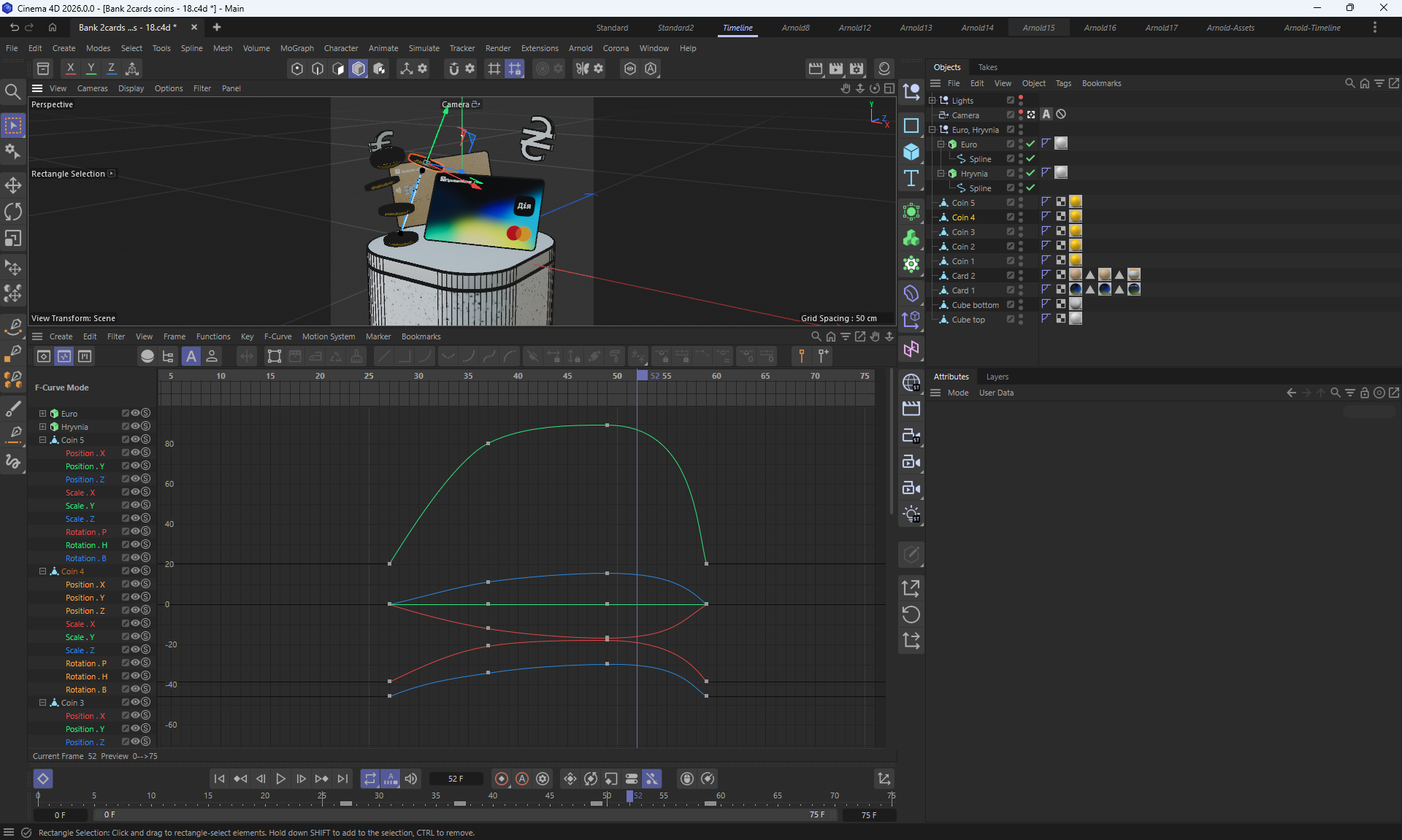Toggle Euro object enable checkmark
Viewport: 1402px width, 840px height.
[1030, 144]
